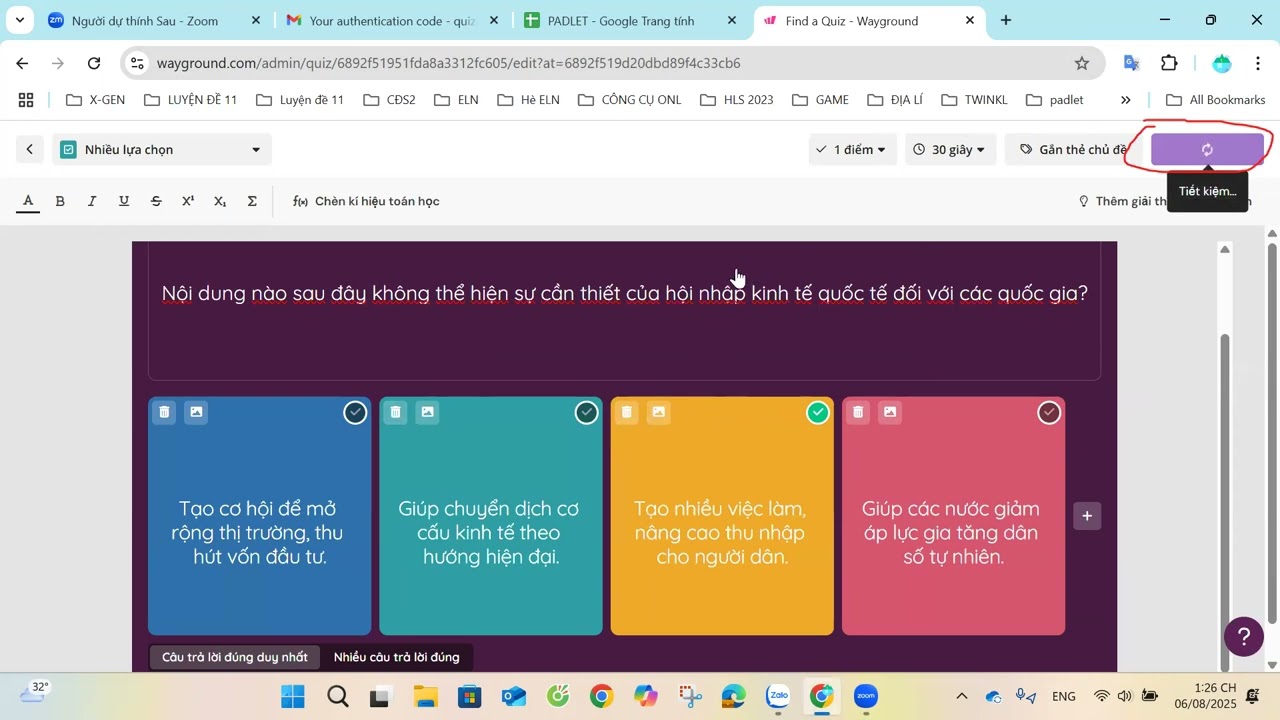Click the Google Translate icon in address bar

pos(1131,63)
